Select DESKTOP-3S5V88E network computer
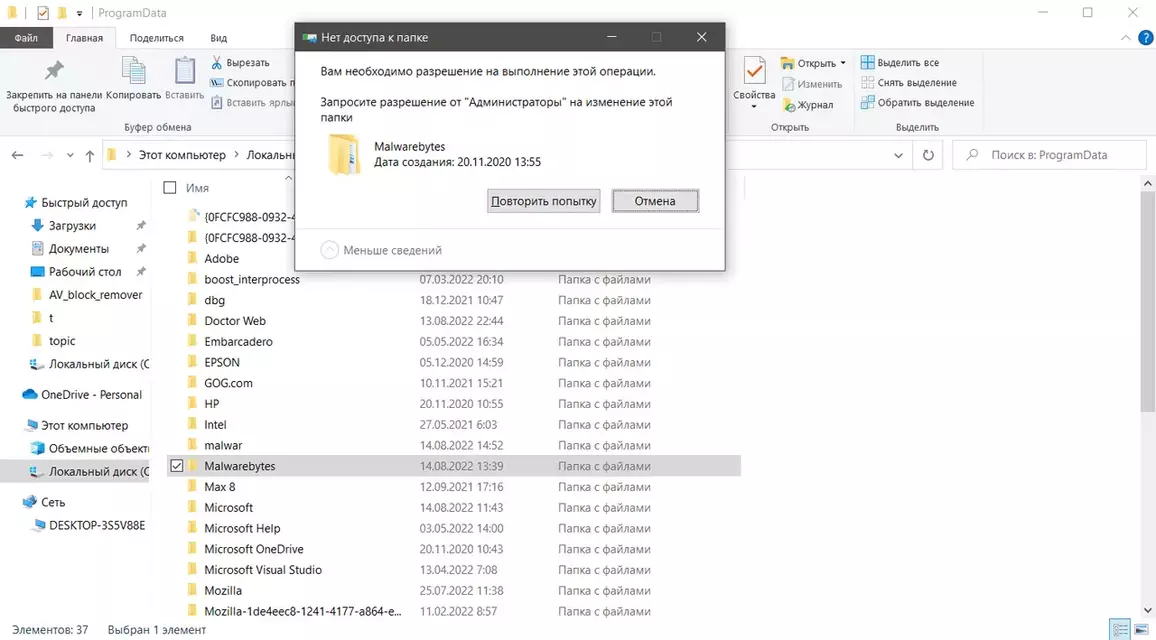Screen dimensions: 1156x640 pos(88,526)
